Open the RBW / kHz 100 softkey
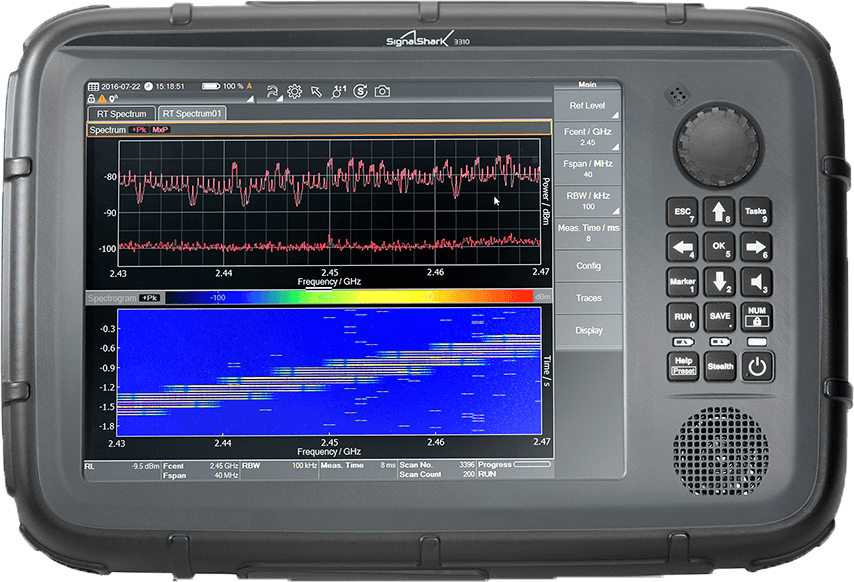This screenshot has width=854, height=582. [587, 201]
